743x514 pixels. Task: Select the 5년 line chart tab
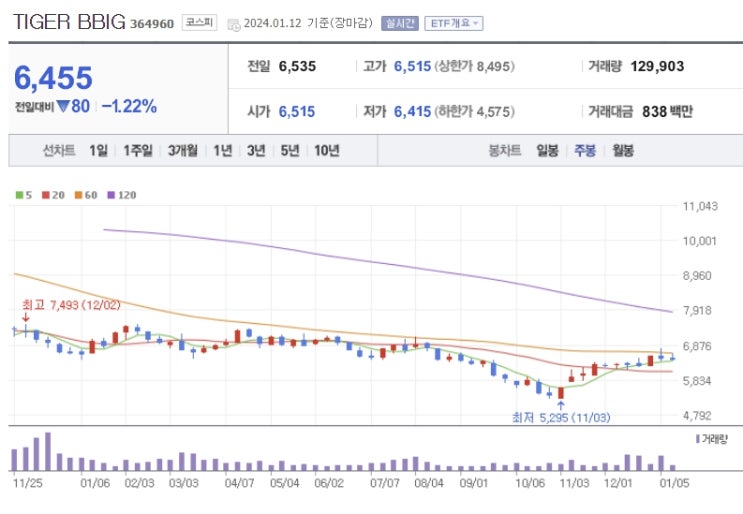pos(290,151)
